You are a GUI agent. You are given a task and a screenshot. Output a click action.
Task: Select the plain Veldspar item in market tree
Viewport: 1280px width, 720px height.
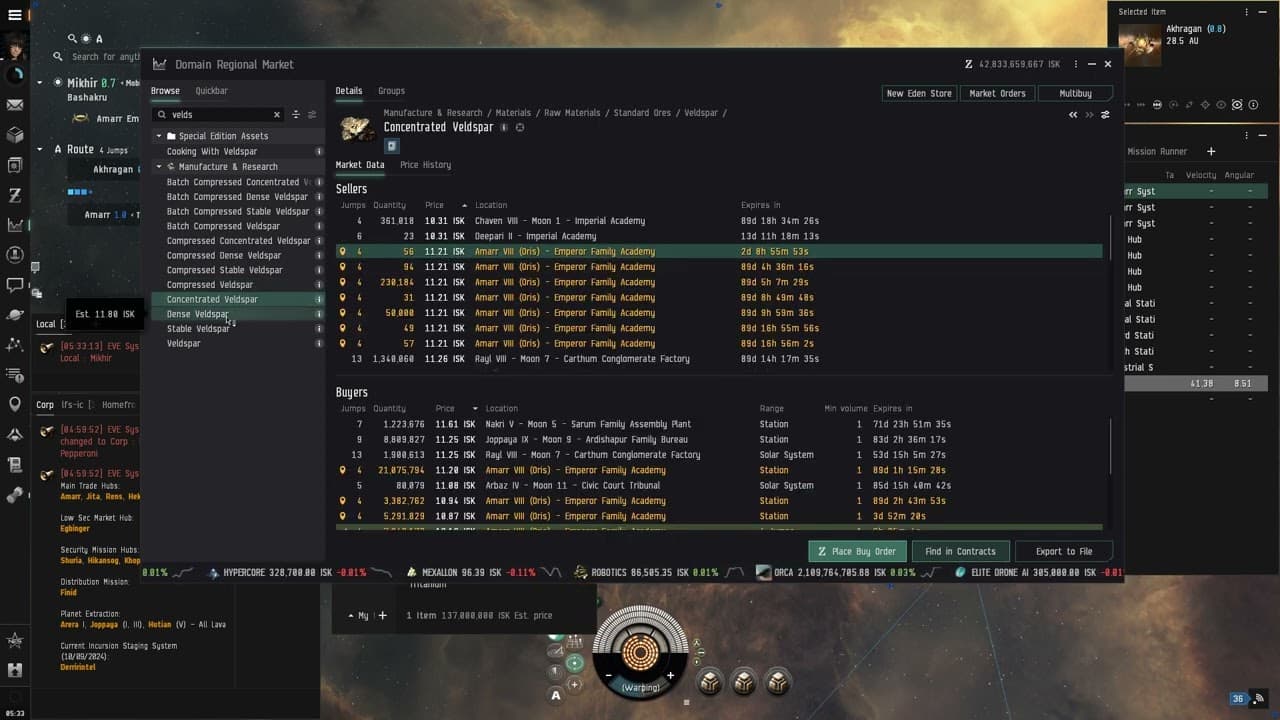point(184,344)
